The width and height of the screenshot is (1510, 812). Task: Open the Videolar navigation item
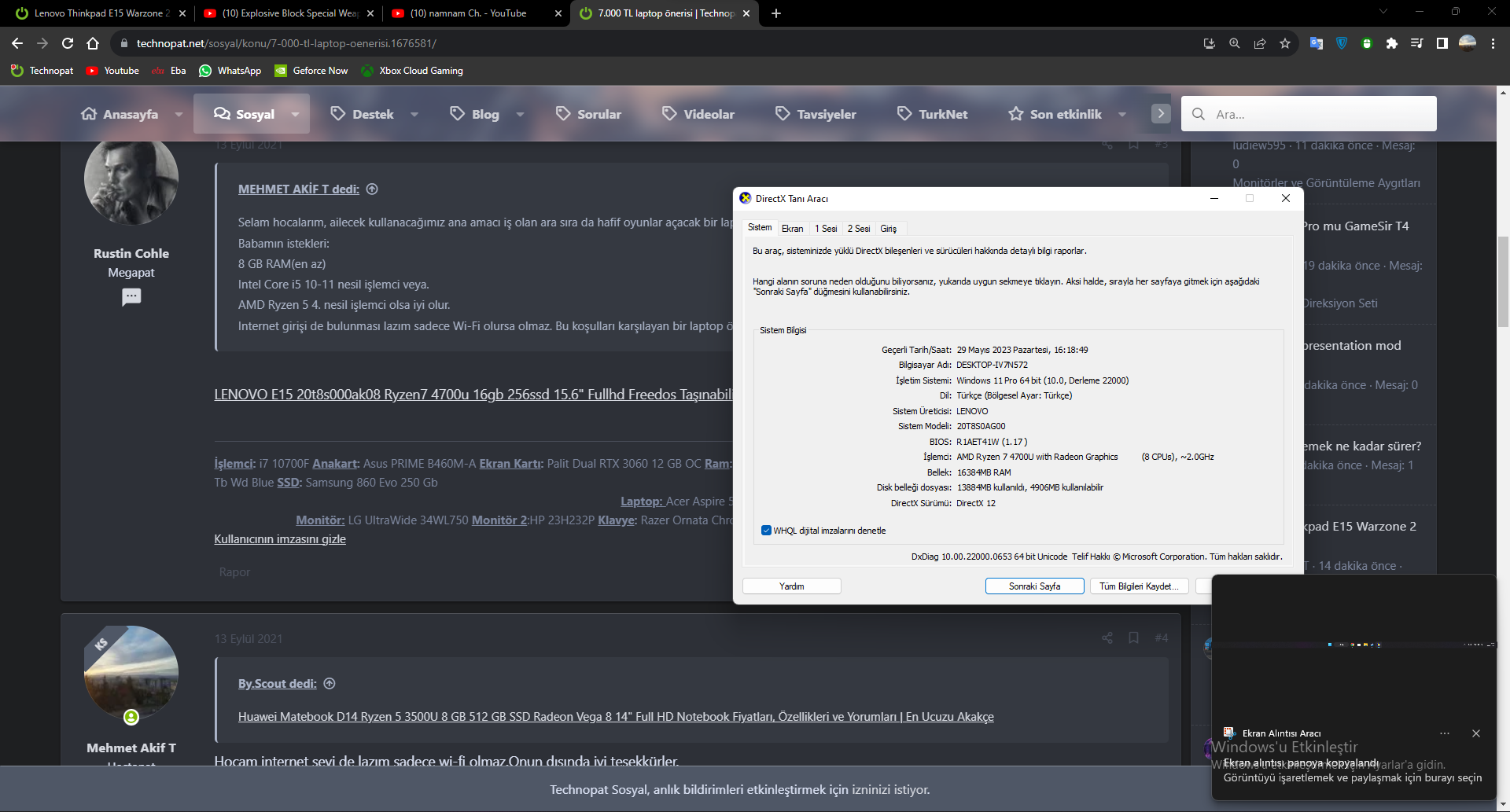click(x=698, y=114)
